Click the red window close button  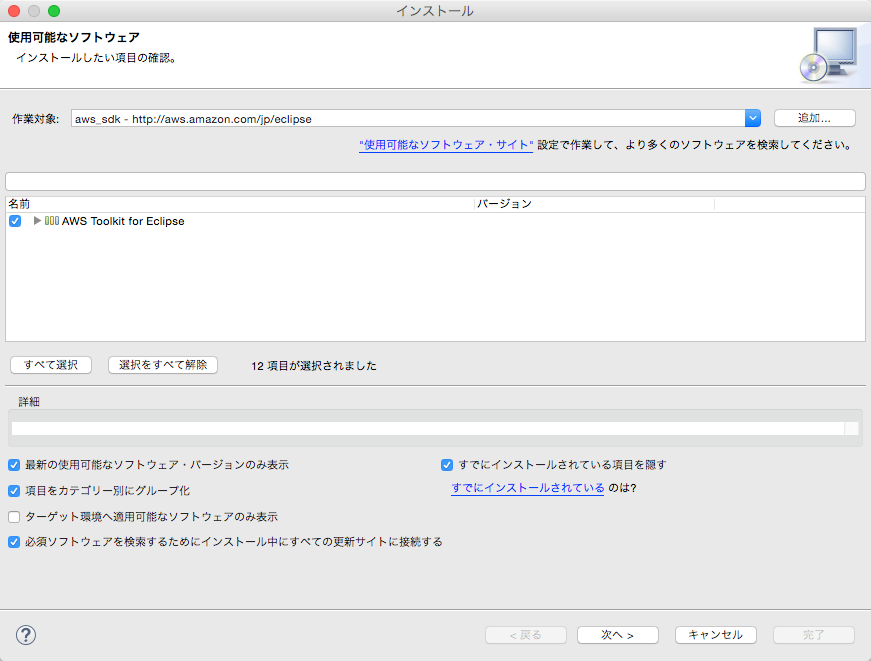click(x=14, y=11)
